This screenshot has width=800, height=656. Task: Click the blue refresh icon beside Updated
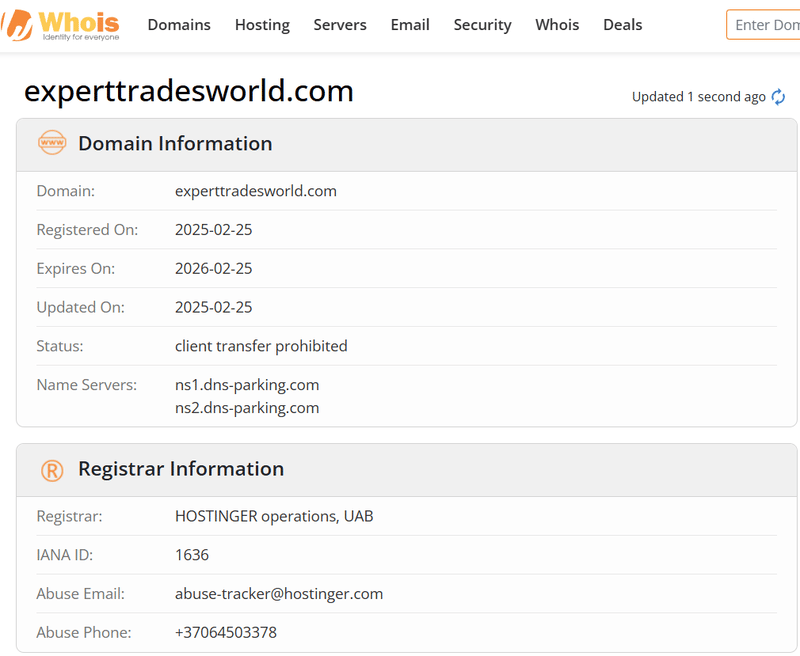click(x=778, y=97)
